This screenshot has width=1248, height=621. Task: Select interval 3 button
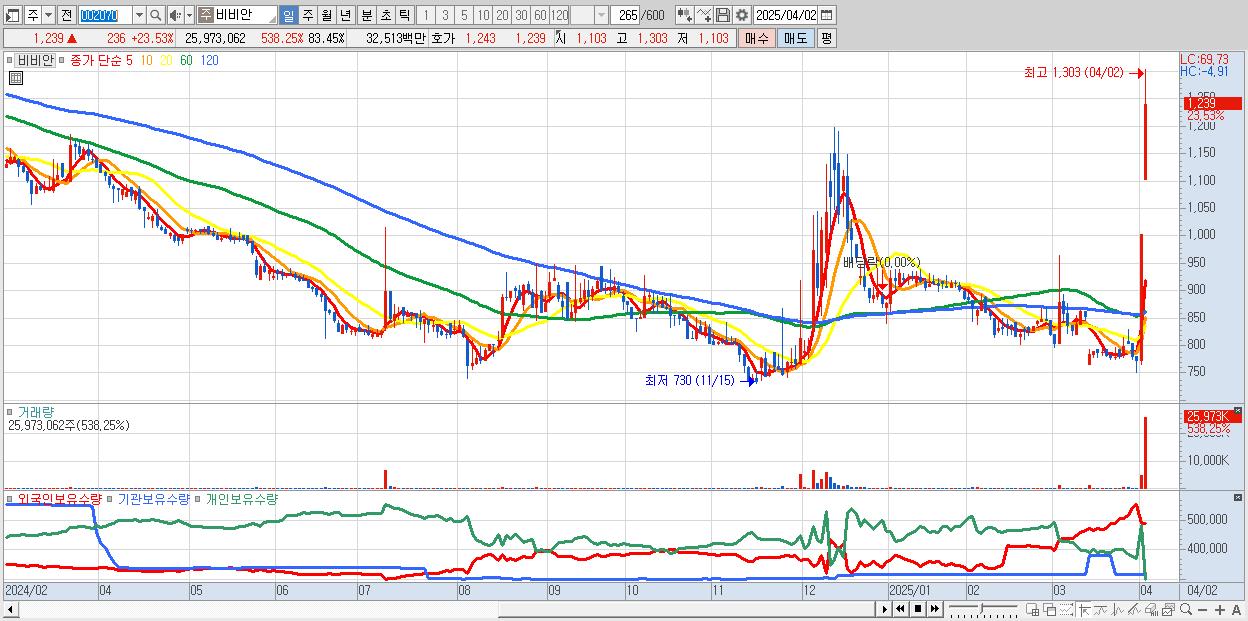[x=445, y=15]
